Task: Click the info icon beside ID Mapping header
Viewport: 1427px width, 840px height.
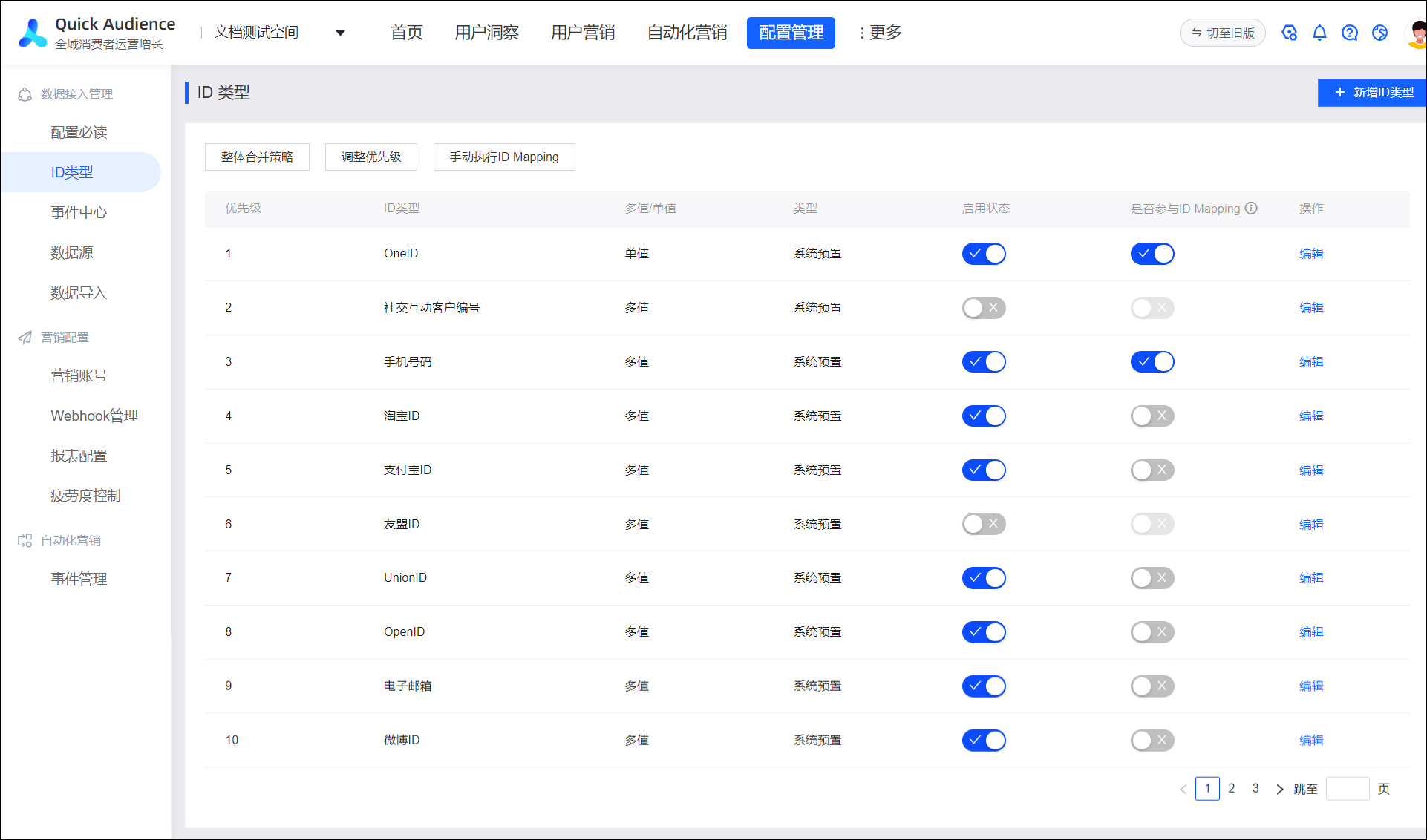Action: (x=1252, y=208)
